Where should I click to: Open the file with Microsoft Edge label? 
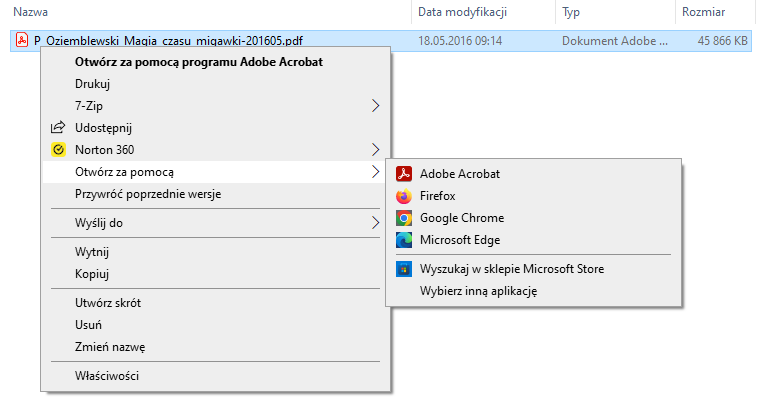click(x=460, y=240)
